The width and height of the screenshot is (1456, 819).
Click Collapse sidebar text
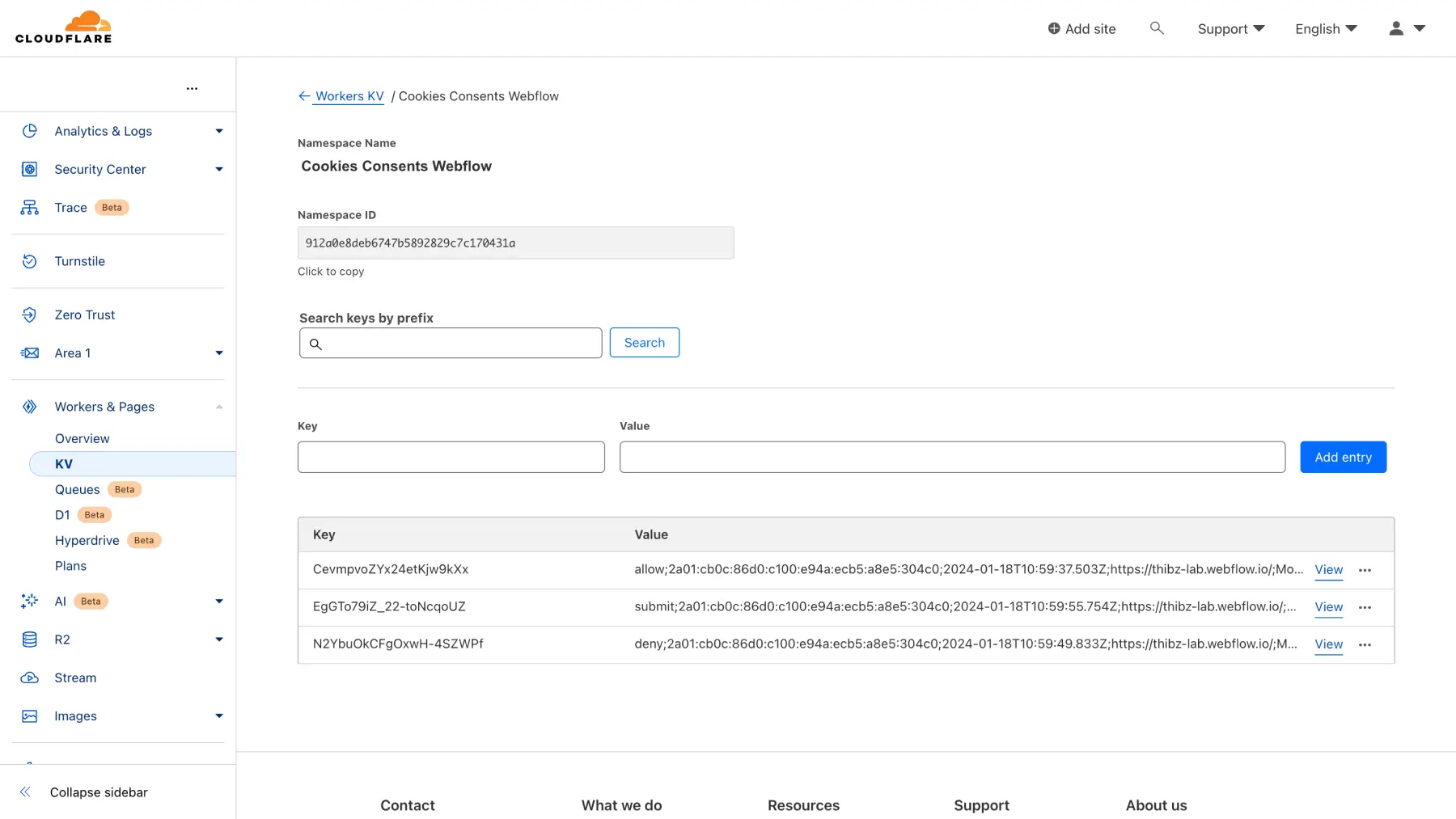tap(99, 792)
